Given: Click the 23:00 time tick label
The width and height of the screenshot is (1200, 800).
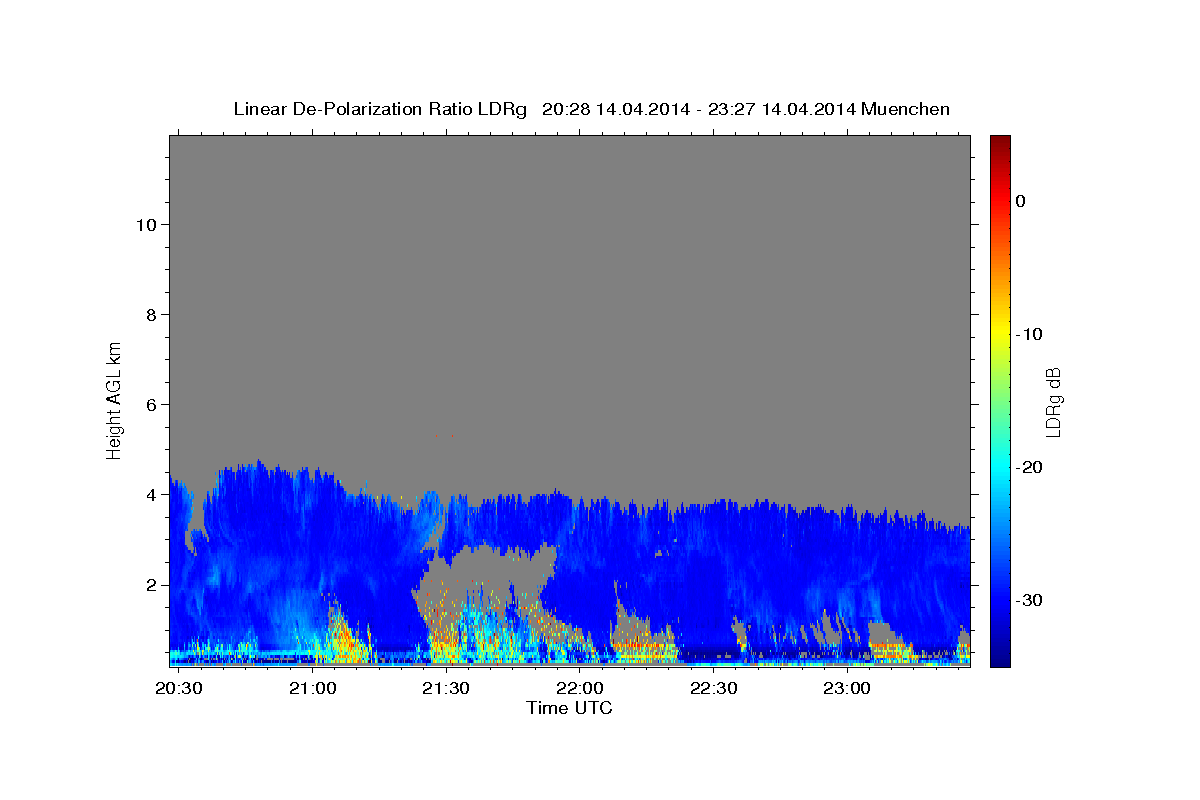Looking at the screenshot, I should (846, 689).
